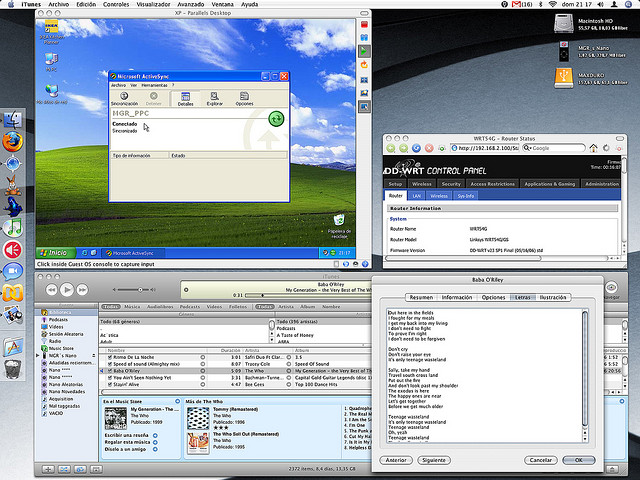Open Controles menu in macOS menu bar
Viewport: 640px width, 480px height.
116,4
